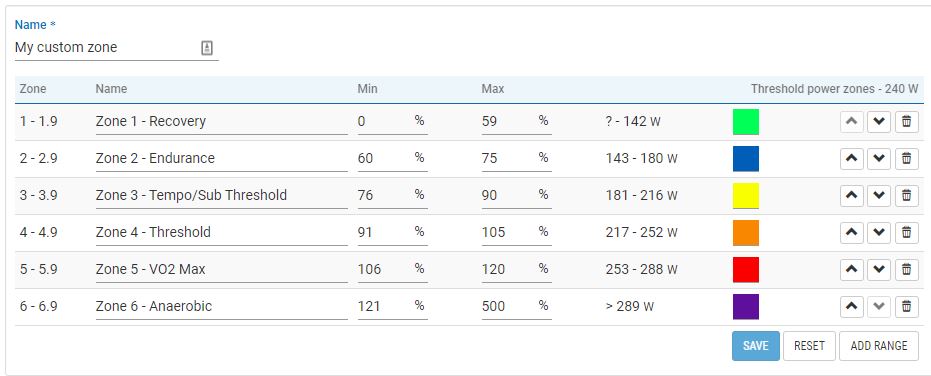Move Zone 5 - VO2 Max up
This screenshot has height=376, width=931.
(x=851, y=270)
